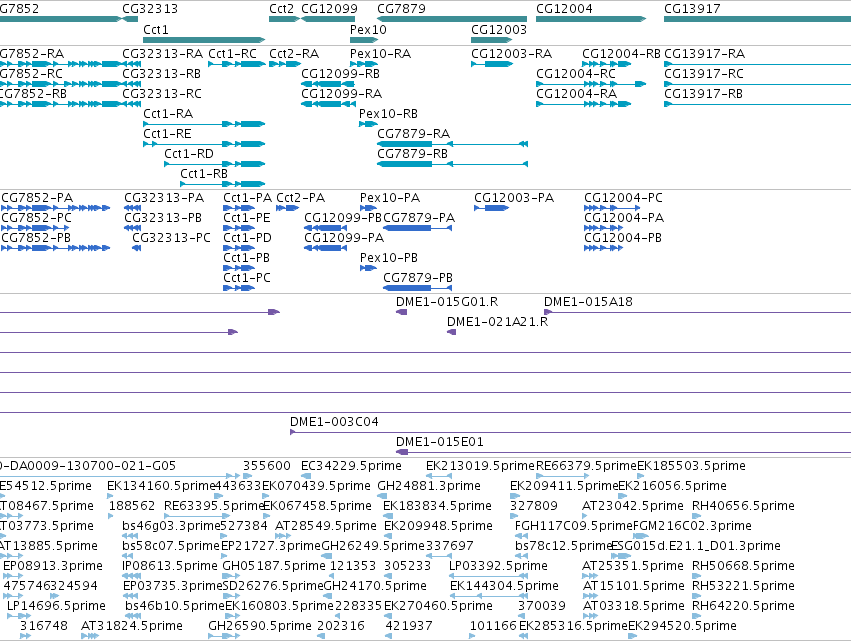Select transcript Cct2-RA
Viewport: 851px width, 641px height.
coord(285,64)
